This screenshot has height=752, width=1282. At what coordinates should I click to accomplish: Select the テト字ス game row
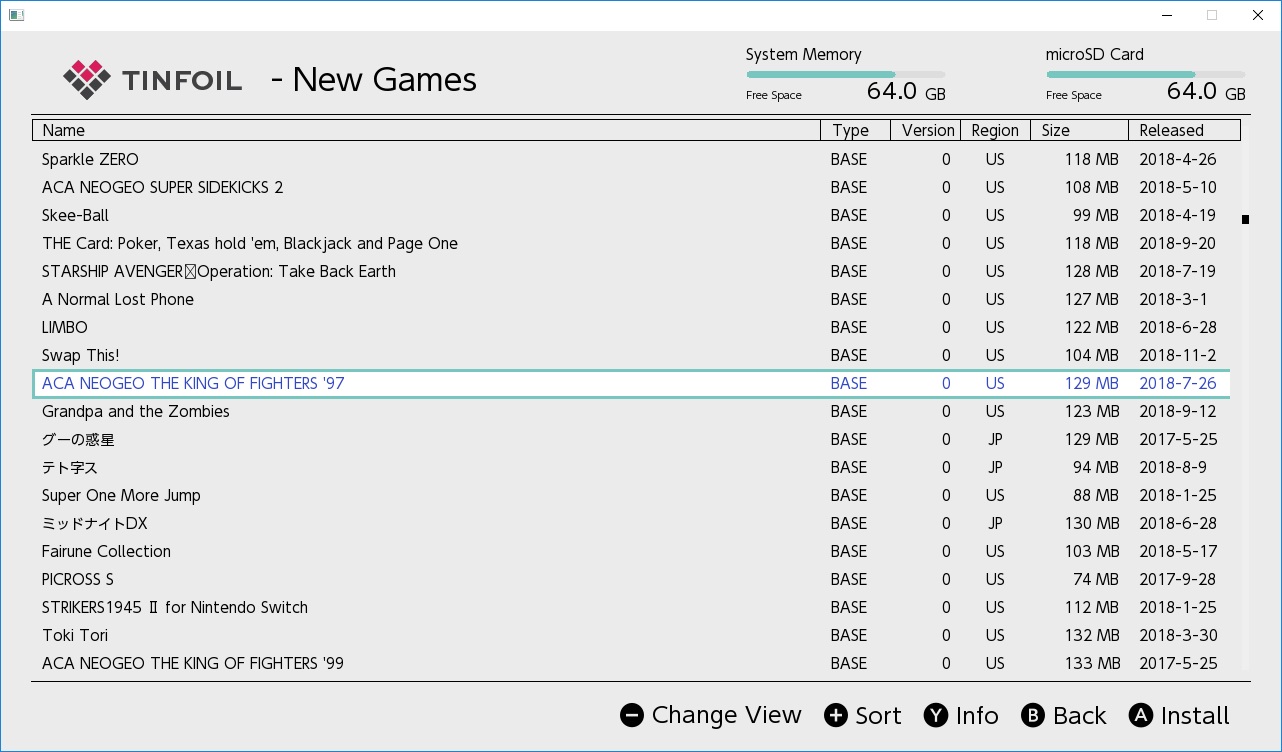coord(632,467)
